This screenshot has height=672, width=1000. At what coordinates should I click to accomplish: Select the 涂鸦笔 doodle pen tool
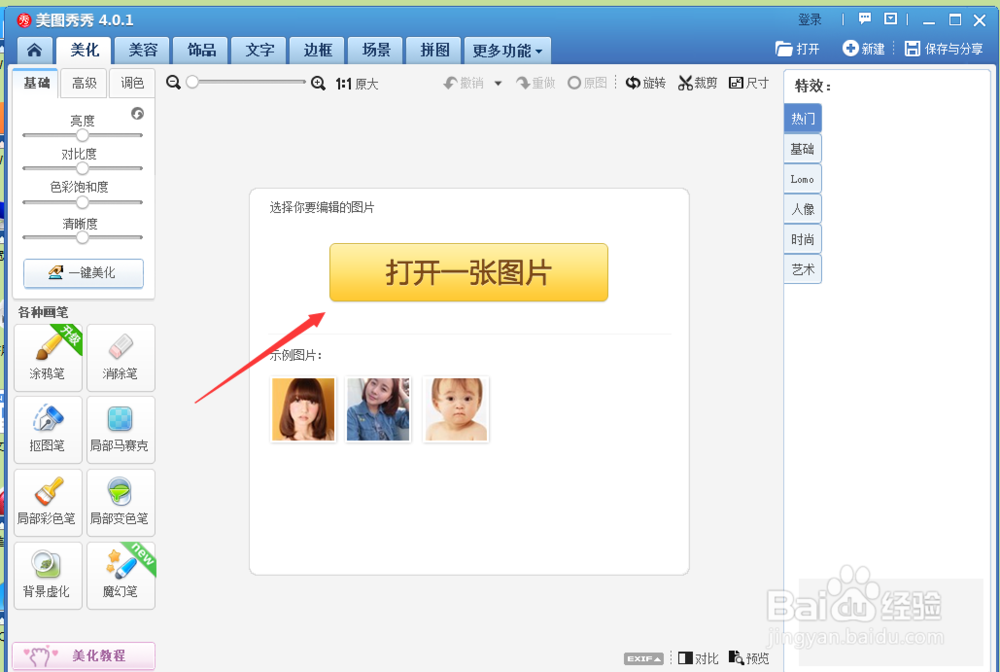tap(48, 358)
